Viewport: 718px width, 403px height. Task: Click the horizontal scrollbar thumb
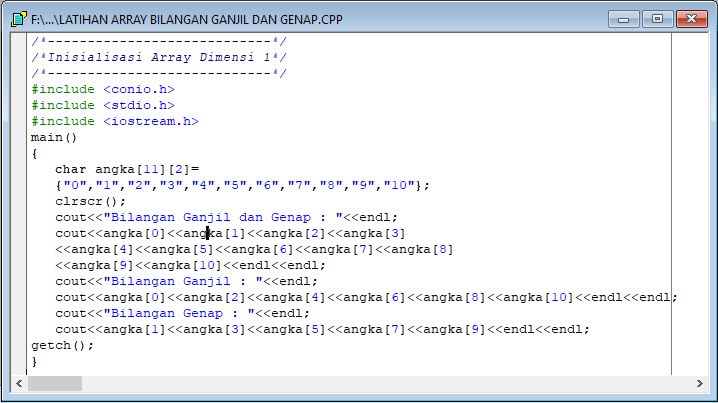55,383
